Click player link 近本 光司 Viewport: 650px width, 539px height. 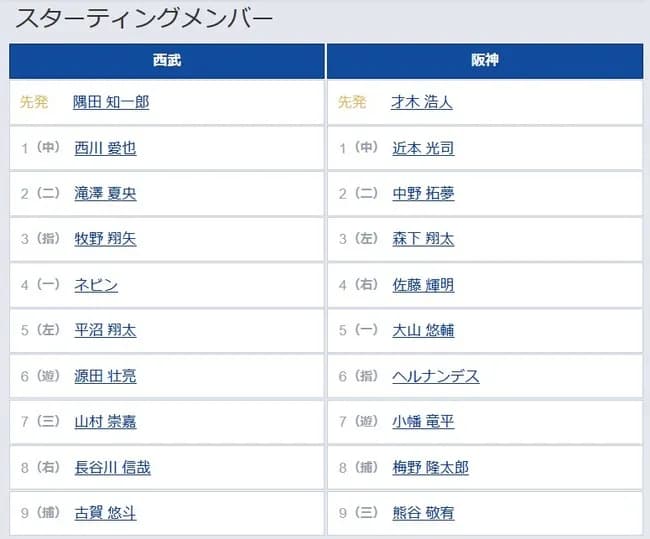click(423, 148)
